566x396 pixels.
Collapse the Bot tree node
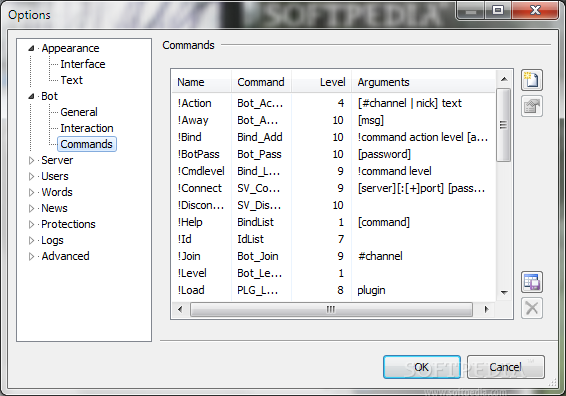tap(31, 96)
